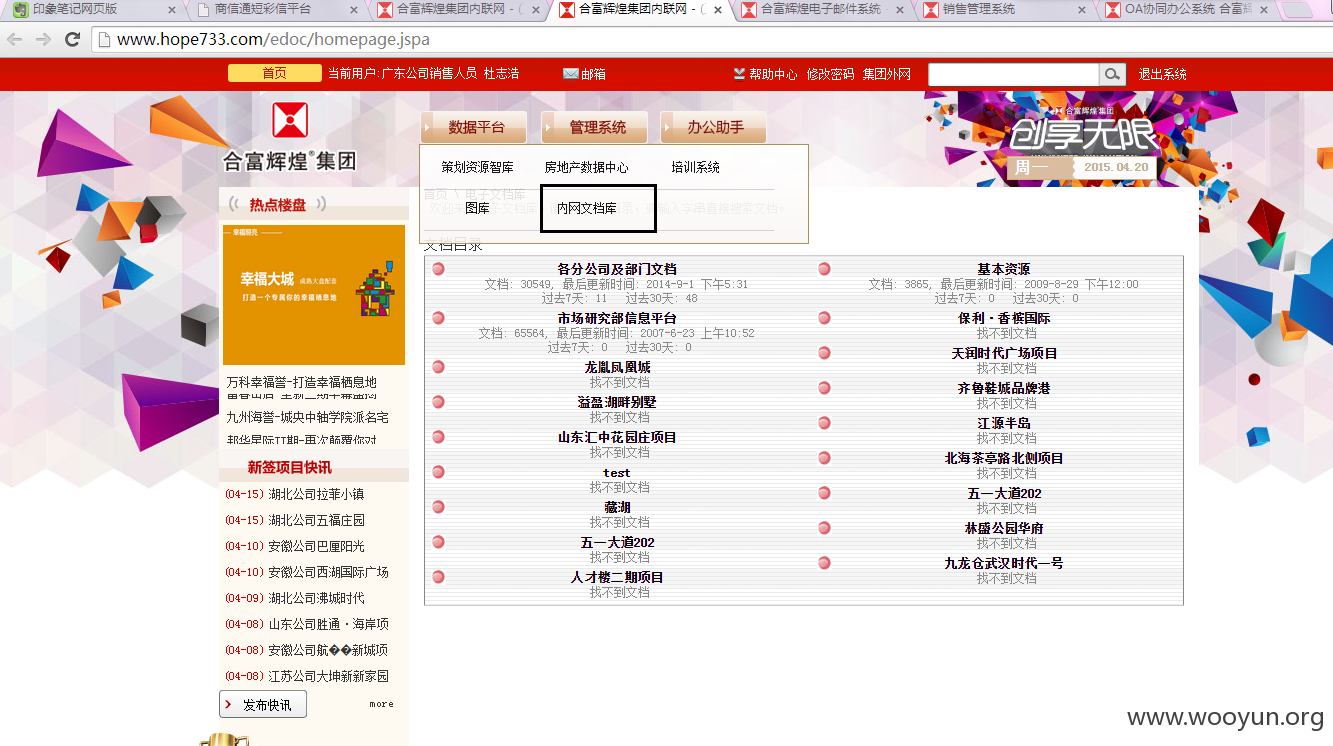
Task: Click the 发布快讯 button
Action: pos(263,704)
